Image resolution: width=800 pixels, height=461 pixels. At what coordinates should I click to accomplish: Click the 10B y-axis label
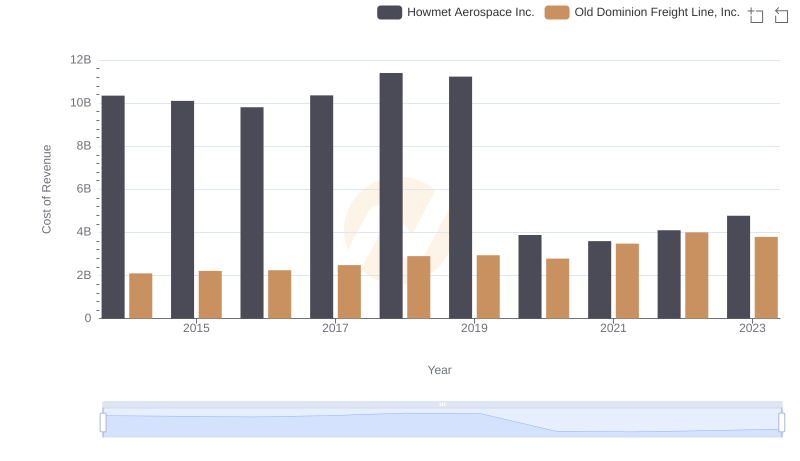(x=81, y=103)
